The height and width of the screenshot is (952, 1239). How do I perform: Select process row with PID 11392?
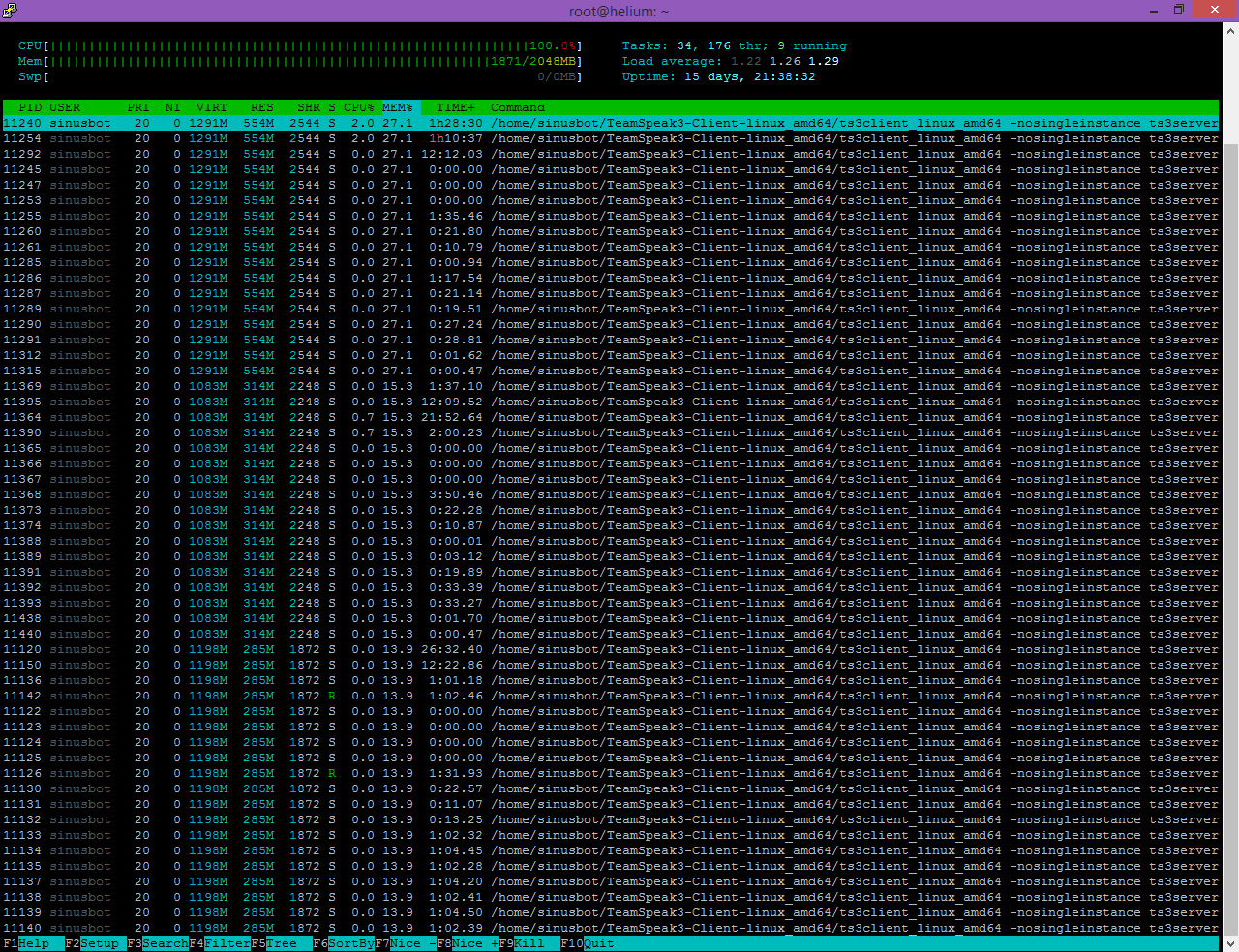[611, 587]
